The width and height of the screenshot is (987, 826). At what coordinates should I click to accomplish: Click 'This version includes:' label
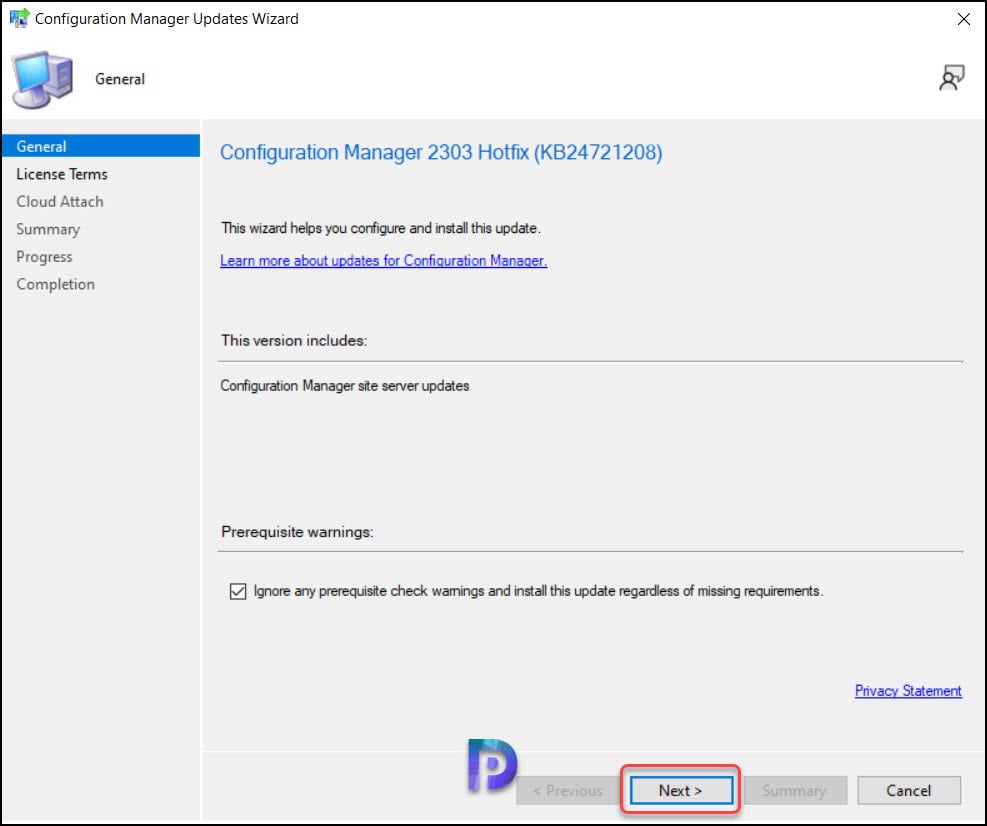(x=294, y=341)
